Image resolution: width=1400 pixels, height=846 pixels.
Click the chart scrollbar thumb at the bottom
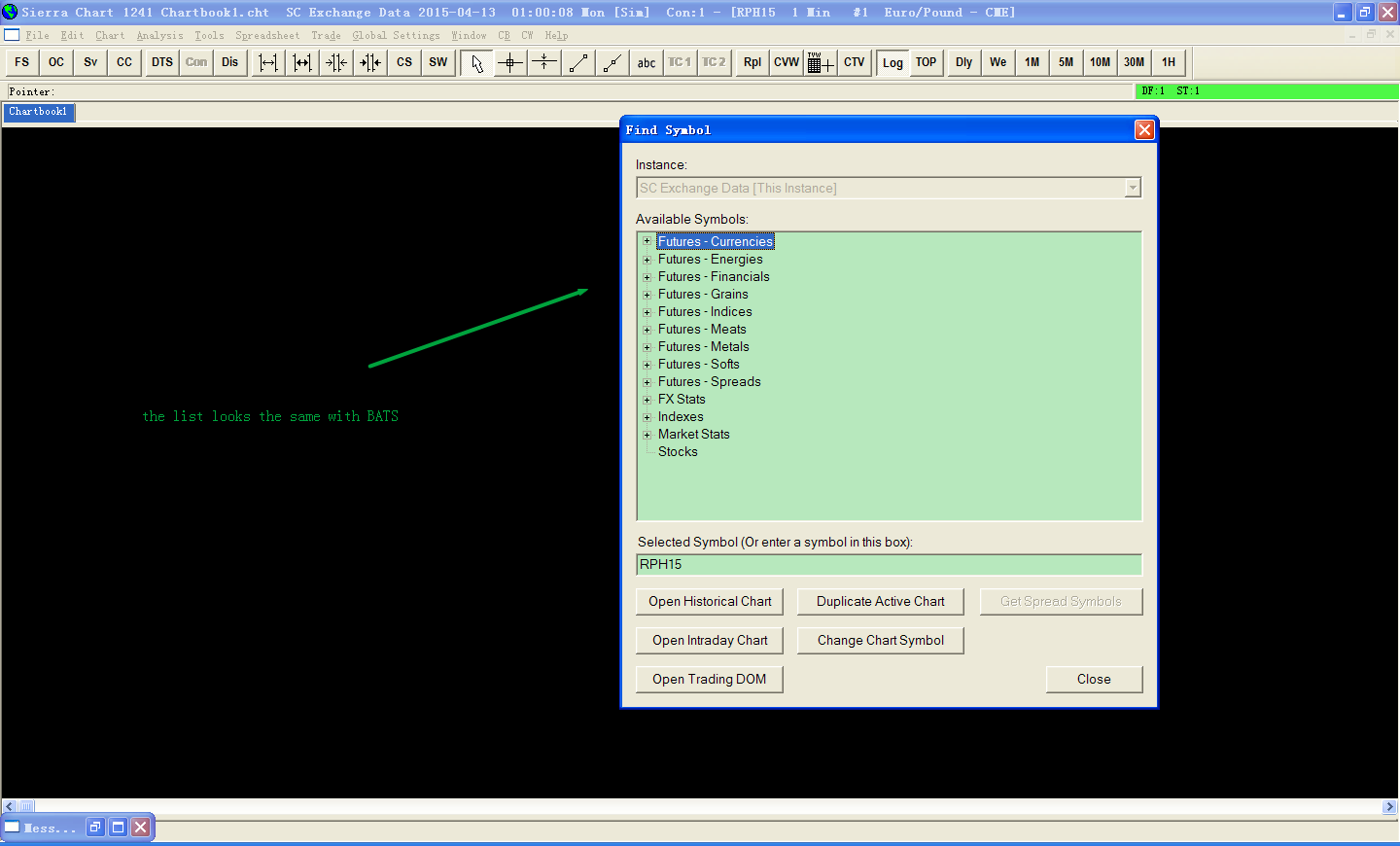pyautogui.click(x=26, y=806)
